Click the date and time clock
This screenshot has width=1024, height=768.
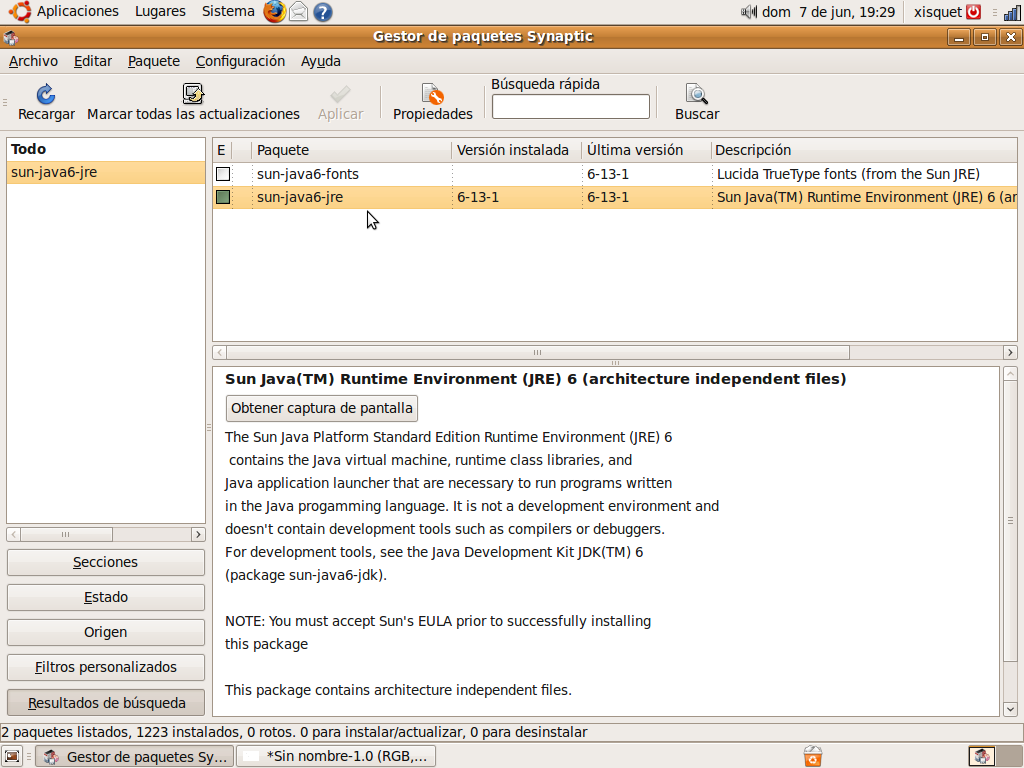829,12
